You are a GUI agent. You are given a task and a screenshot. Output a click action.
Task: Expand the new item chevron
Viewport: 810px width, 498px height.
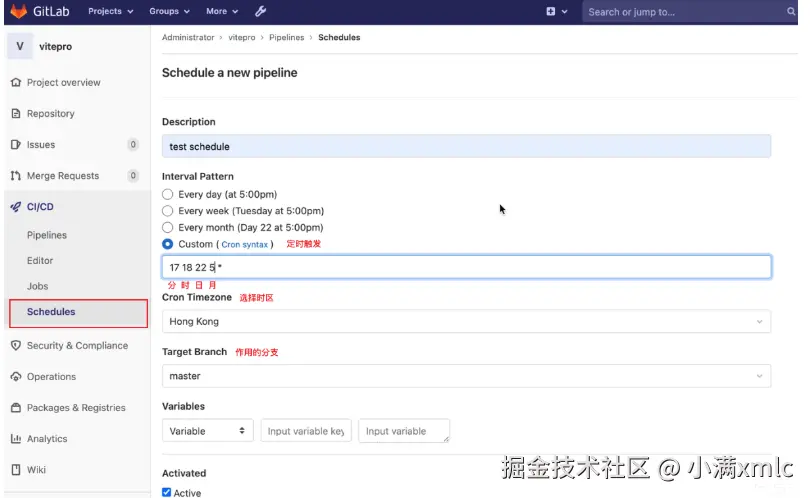tap(564, 12)
